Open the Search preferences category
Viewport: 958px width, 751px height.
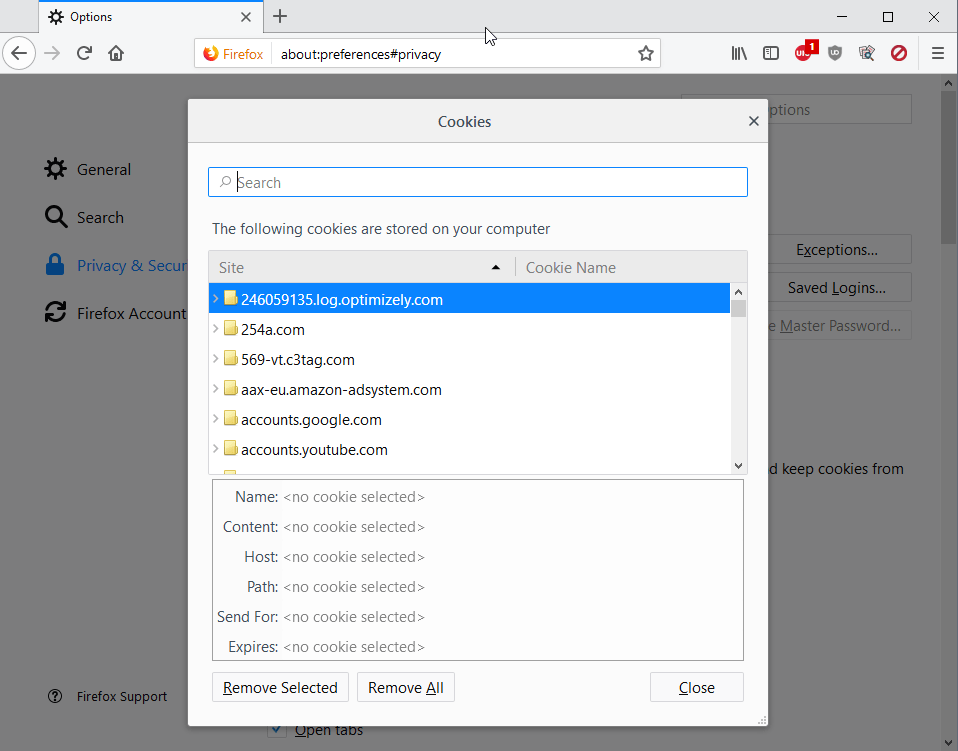coord(100,218)
